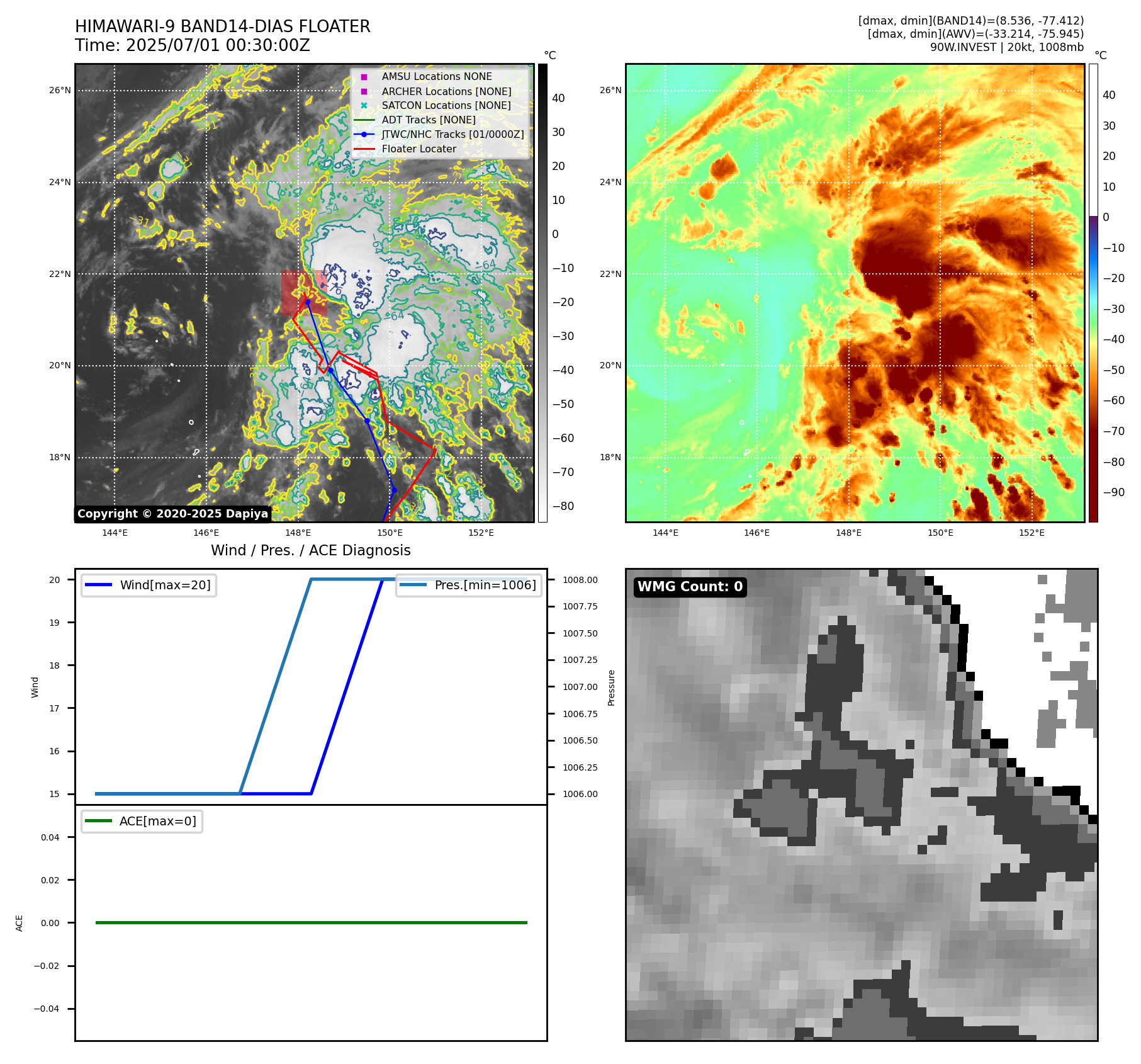Viewport: 1141px width, 1064px height.
Task: Click the 148°E label under the left map
Action: (x=298, y=533)
